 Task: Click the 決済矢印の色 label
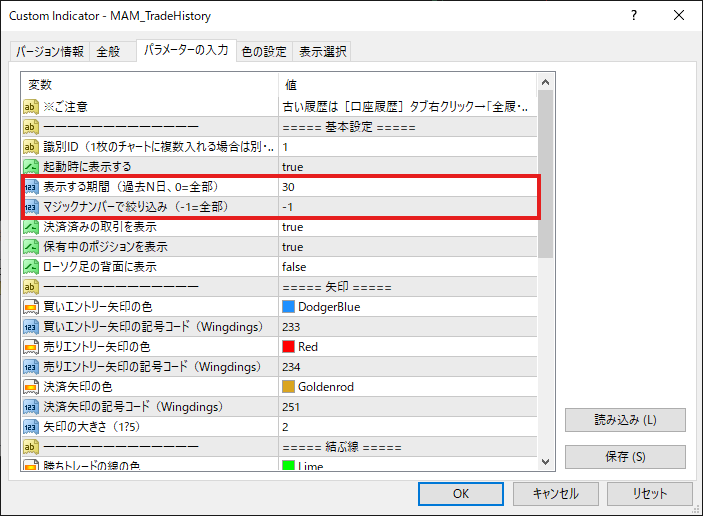click(78, 386)
